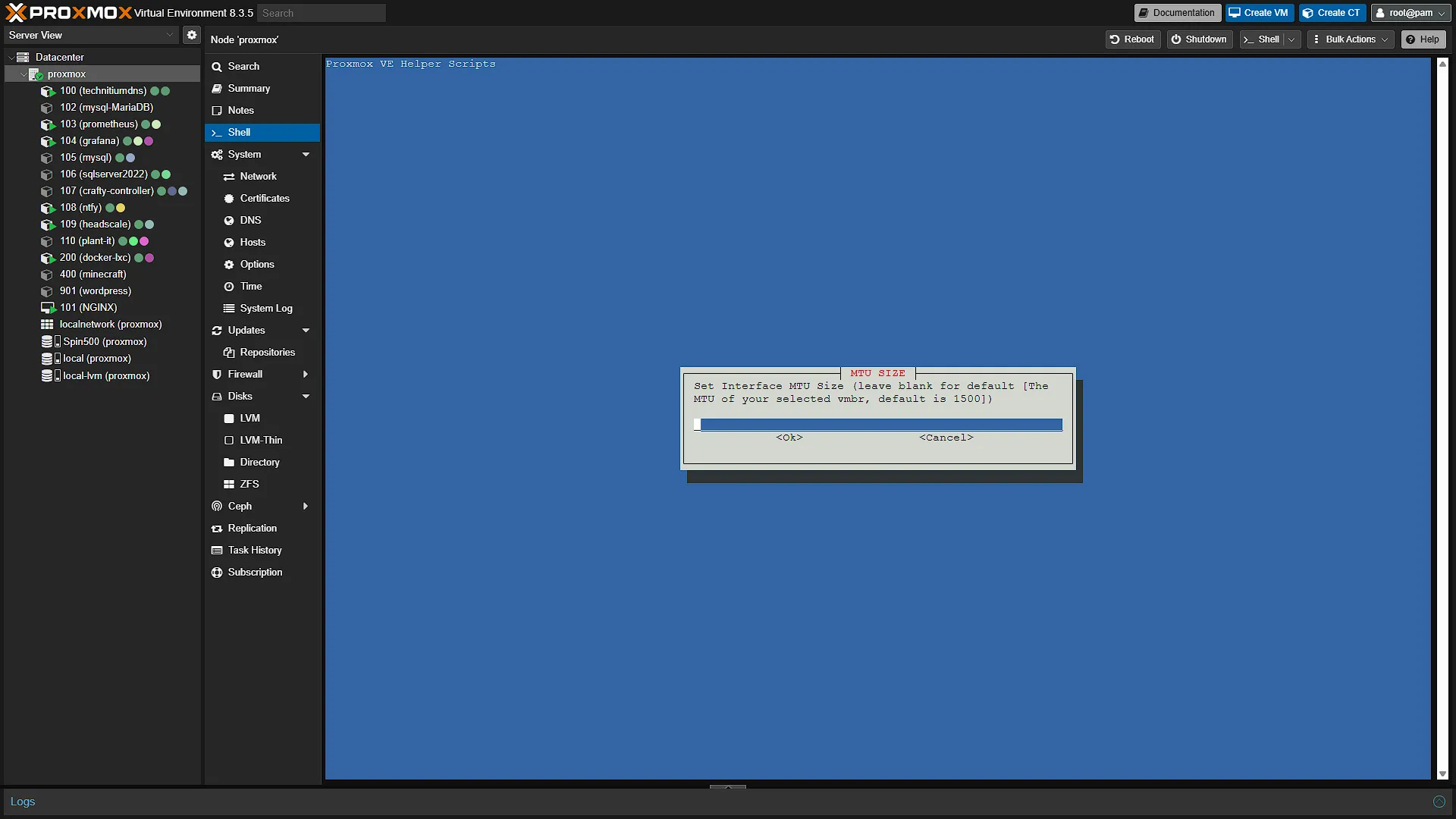Cancel the MTU SIZE dialog
This screenshot has height=819, width=1456.
[x=946, y=438]
